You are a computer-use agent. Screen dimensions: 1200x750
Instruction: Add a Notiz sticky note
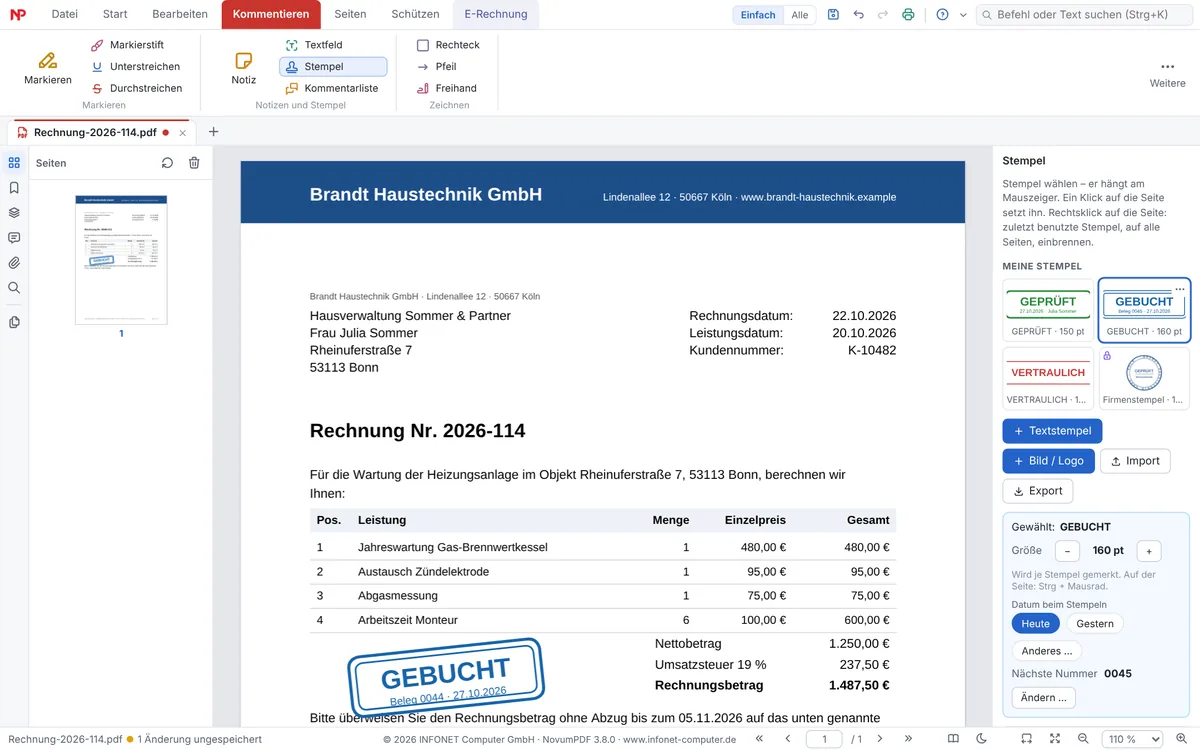pyautogui.click(x=243, y=67)
